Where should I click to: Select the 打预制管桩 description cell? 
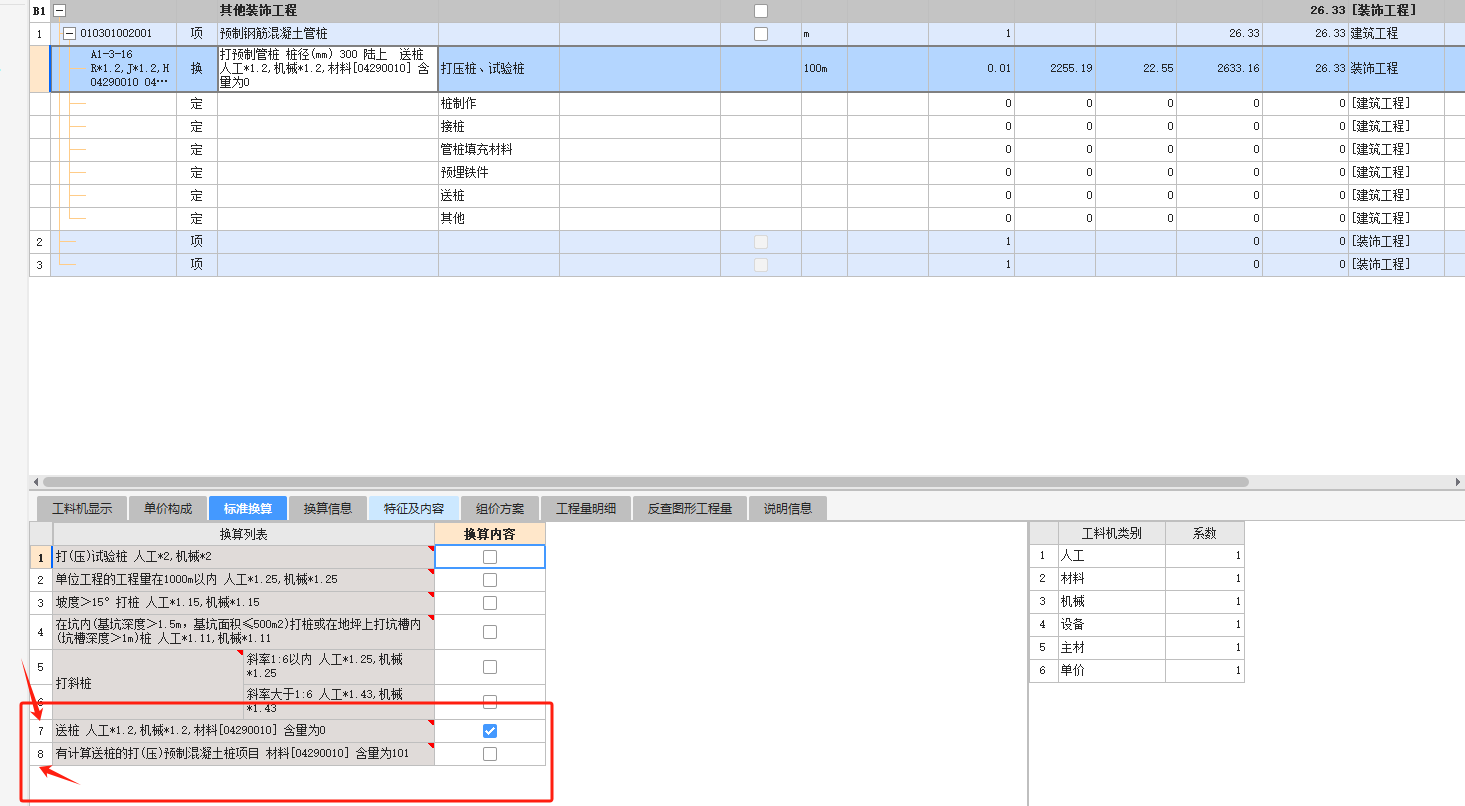pyautogui.click(x=328, y=68)
